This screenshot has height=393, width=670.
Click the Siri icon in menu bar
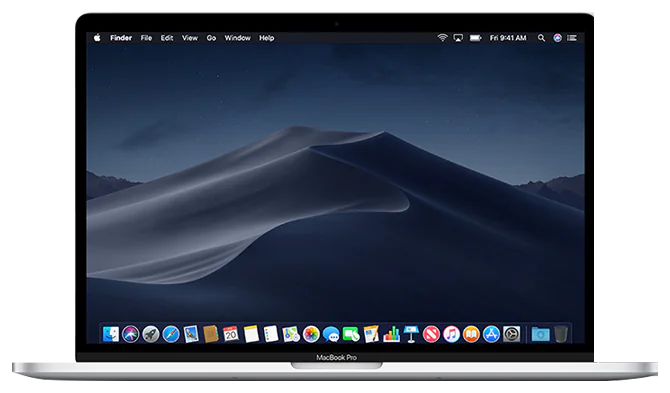[557, 38]
